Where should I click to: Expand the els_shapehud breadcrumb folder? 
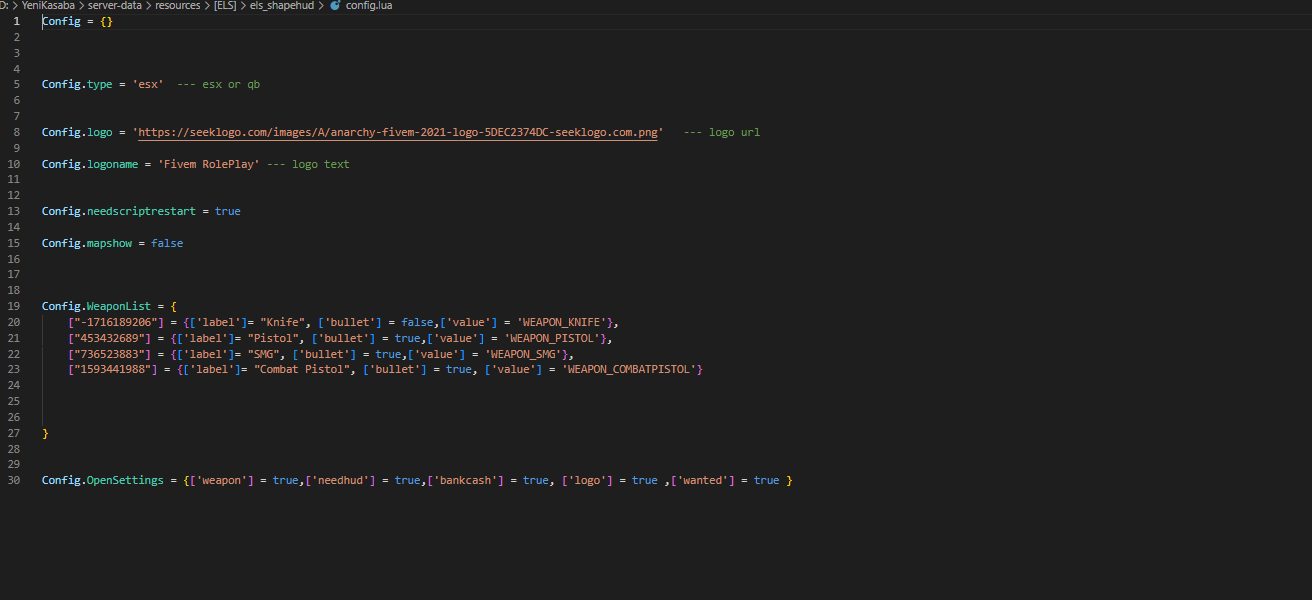point(284,6)
